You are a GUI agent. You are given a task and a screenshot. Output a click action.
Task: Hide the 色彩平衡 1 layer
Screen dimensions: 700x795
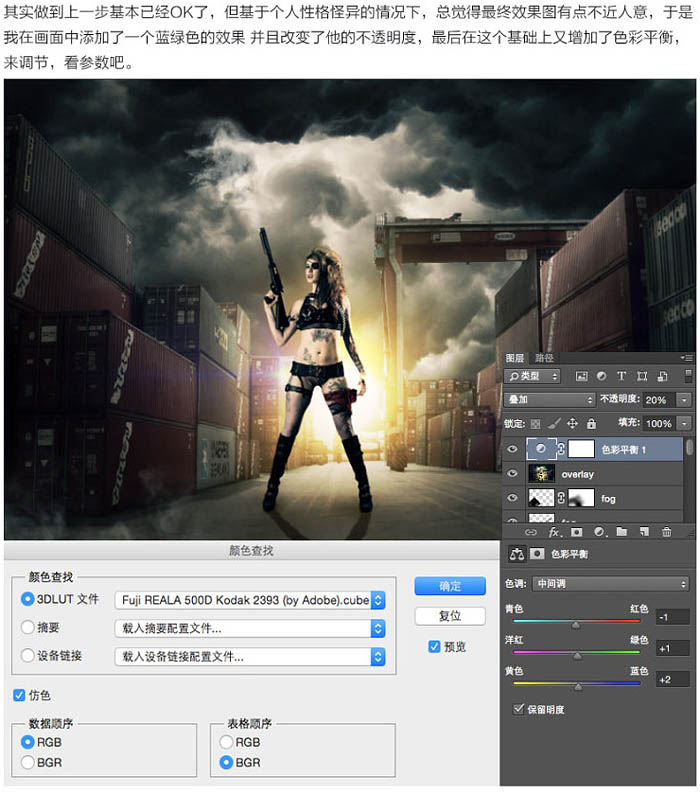click(x=512, y=449)
